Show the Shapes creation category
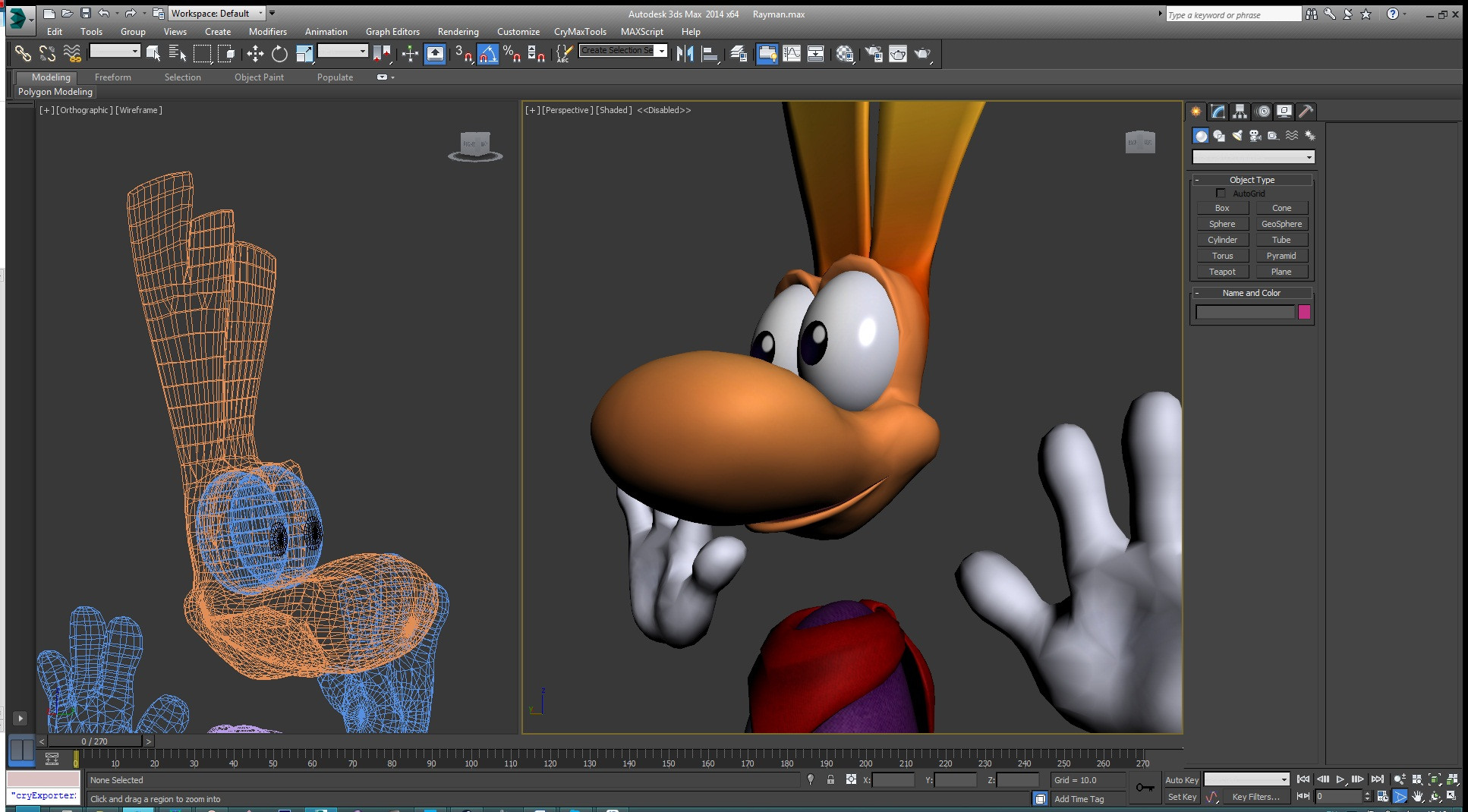Viewport: 1468px width, 812px height. [1219, 136]
